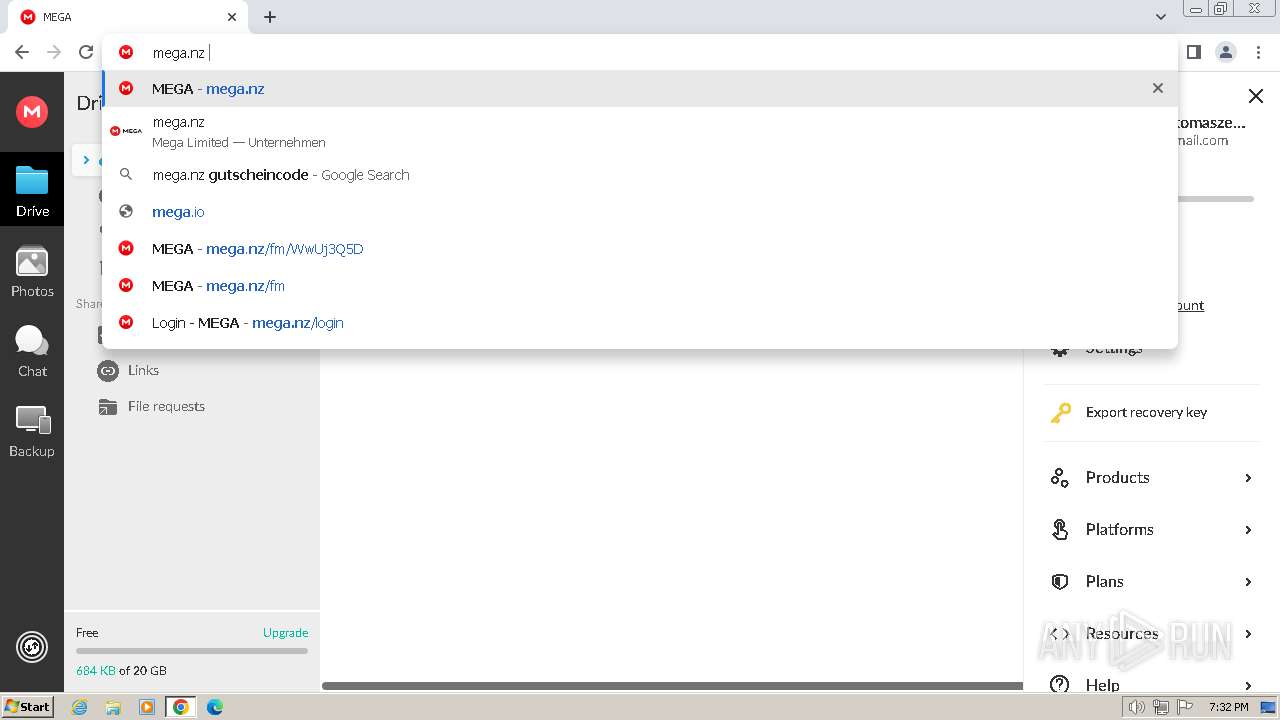Click the horizontal scrollbar at the bottom
Viewport: 1280px width, 720px height.
click(672, 686)
